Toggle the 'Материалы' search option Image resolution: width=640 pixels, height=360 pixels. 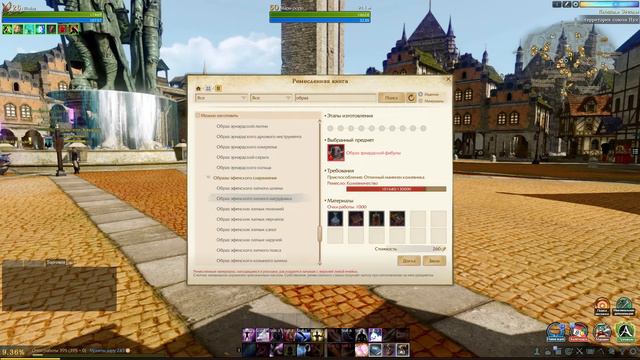[420, 100]
